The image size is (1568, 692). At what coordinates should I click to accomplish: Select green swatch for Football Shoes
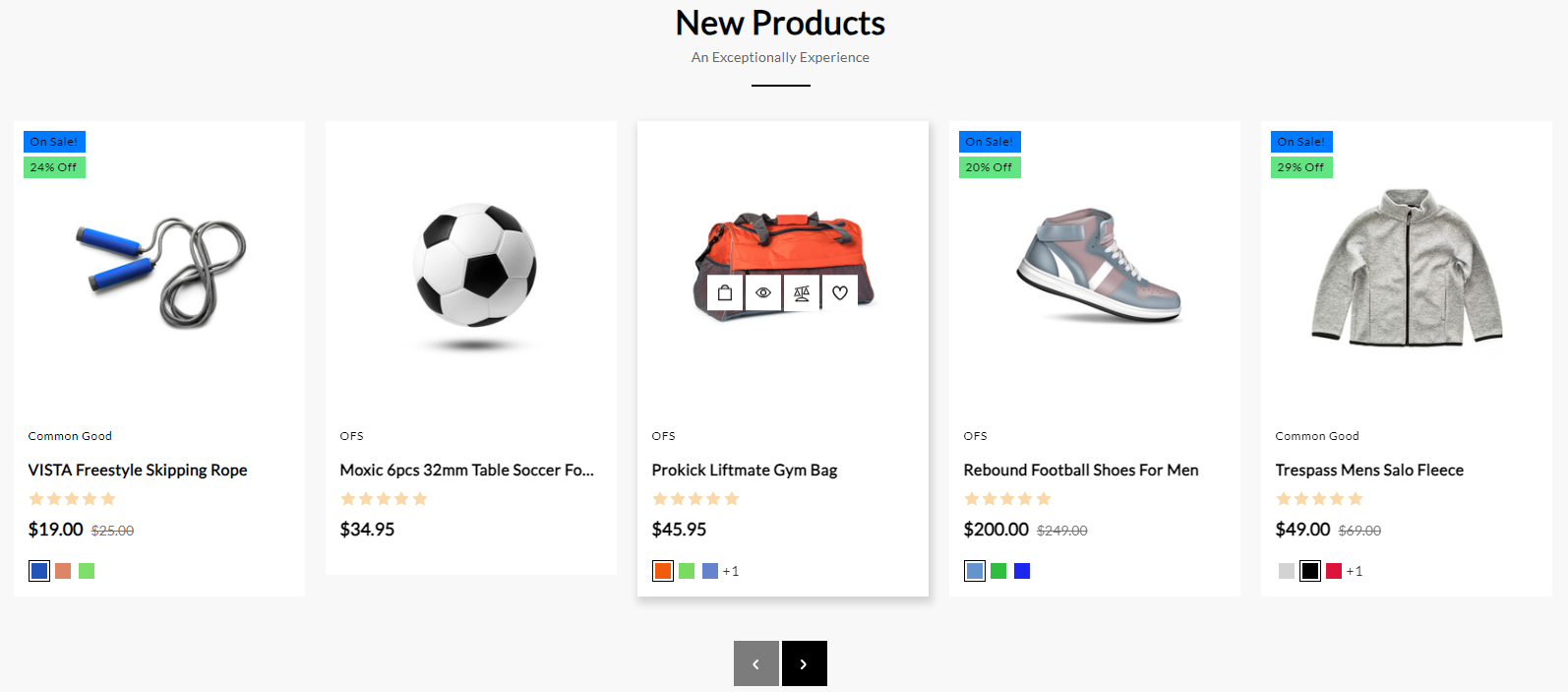click(998, 571)
